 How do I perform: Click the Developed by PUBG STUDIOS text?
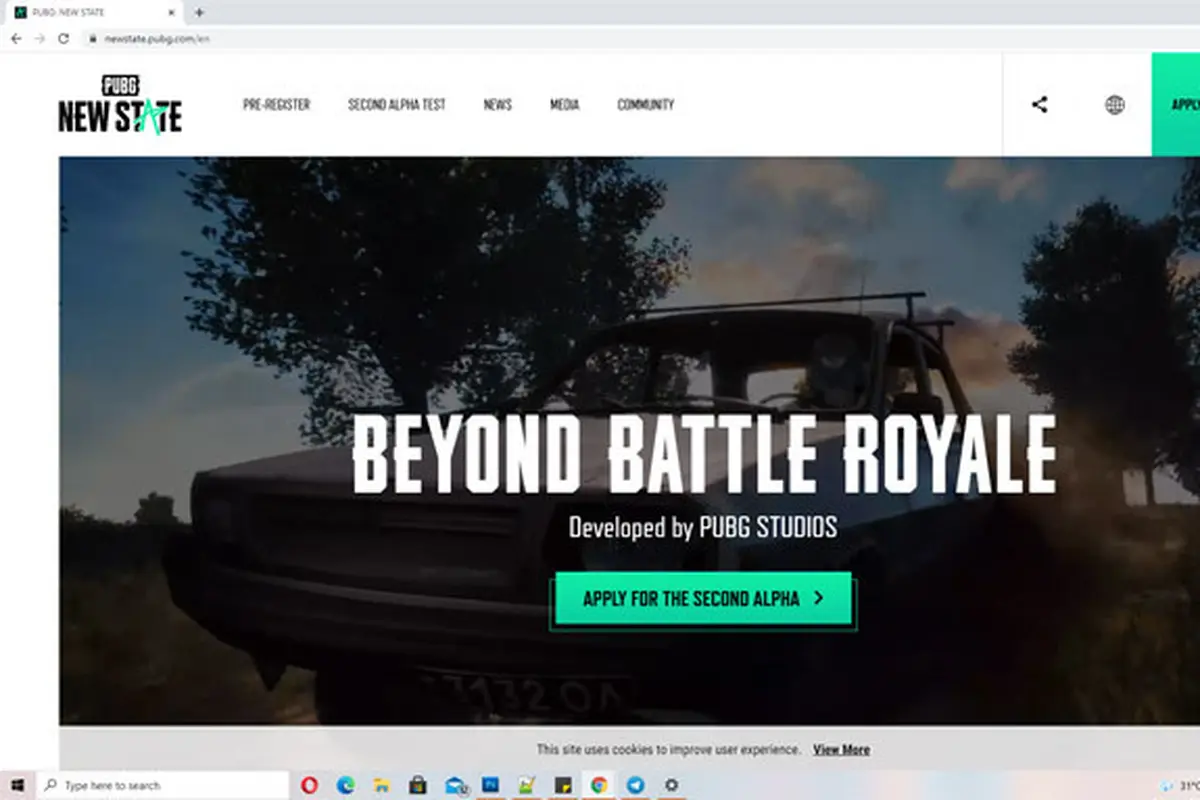pos(703,527)
